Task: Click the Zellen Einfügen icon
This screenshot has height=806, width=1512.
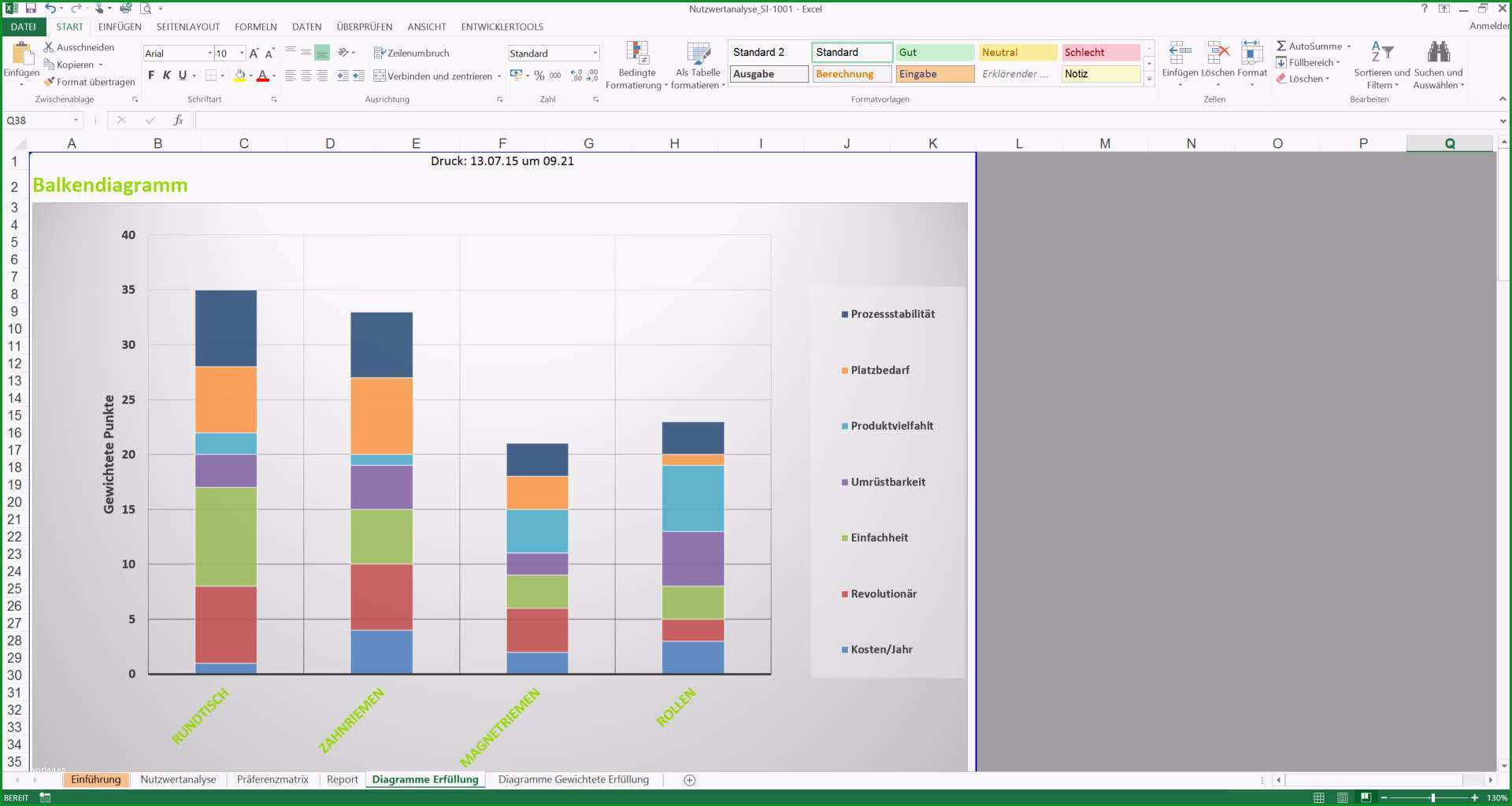Action: point(1180,54)
